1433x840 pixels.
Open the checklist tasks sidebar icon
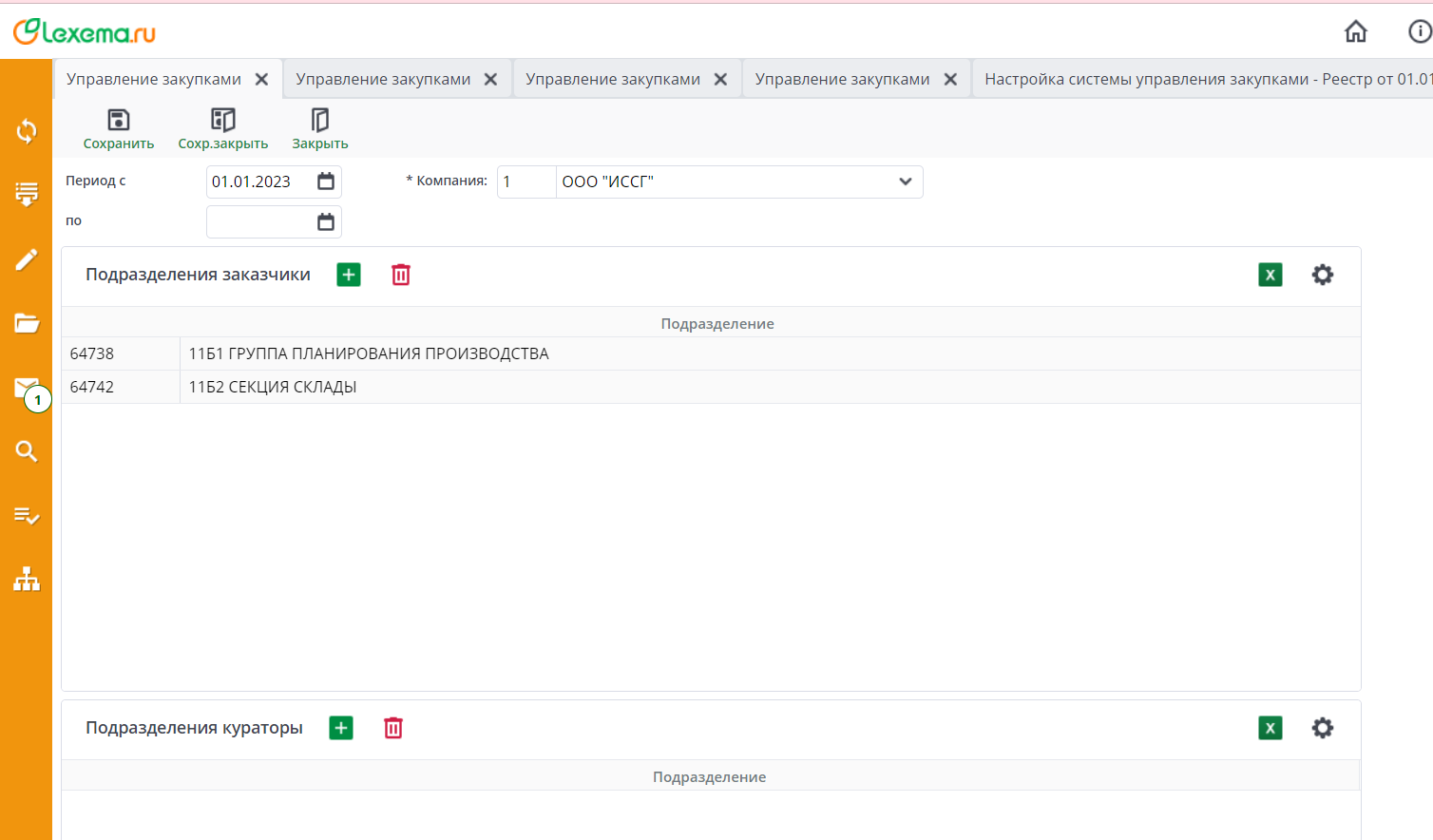pos(27,515)
